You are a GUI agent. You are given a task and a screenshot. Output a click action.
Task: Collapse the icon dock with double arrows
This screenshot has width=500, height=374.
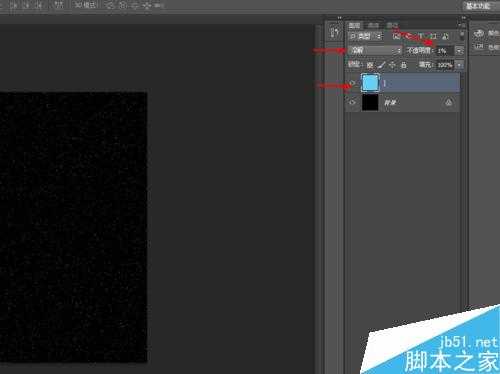click(x=339, y=18)
